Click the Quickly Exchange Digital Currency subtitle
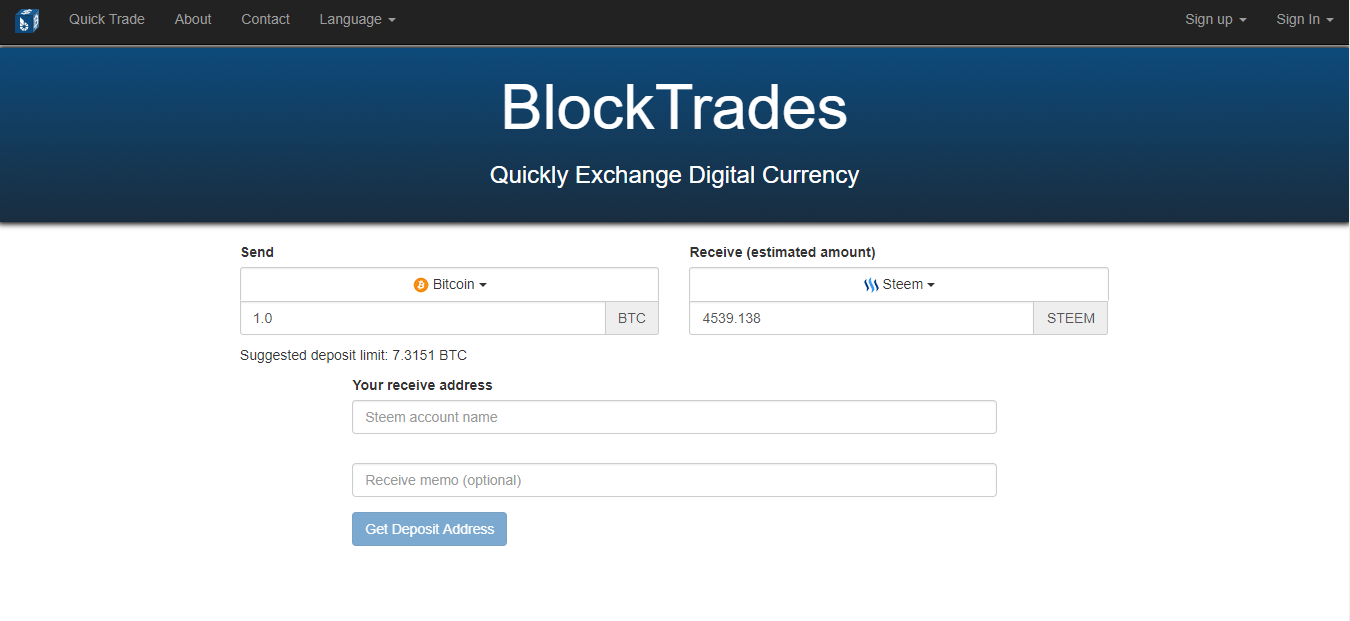This screenshot has height=621, width=1350. (674, 175)
